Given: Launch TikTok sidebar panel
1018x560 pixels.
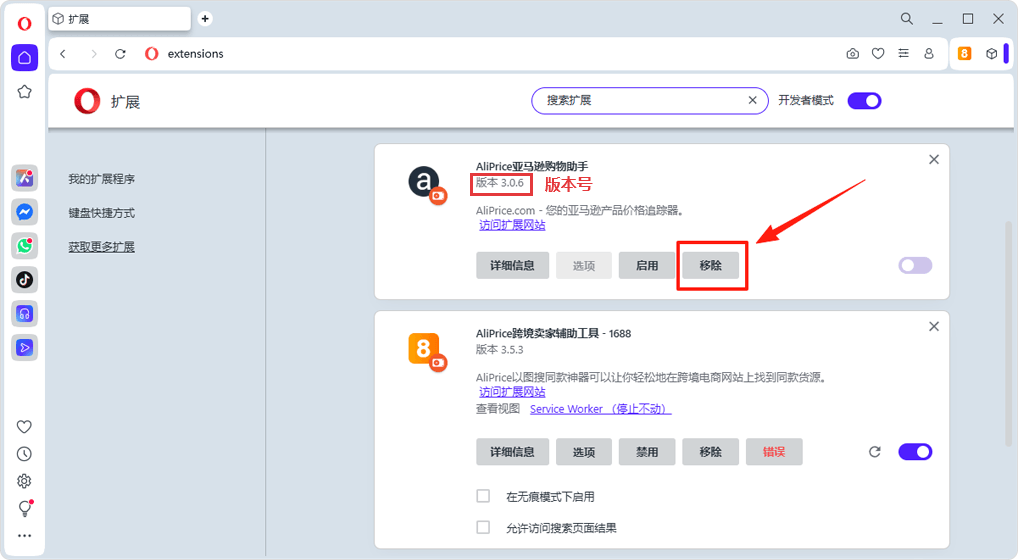Looking at the screenshot, I should [x=25, y=280].
